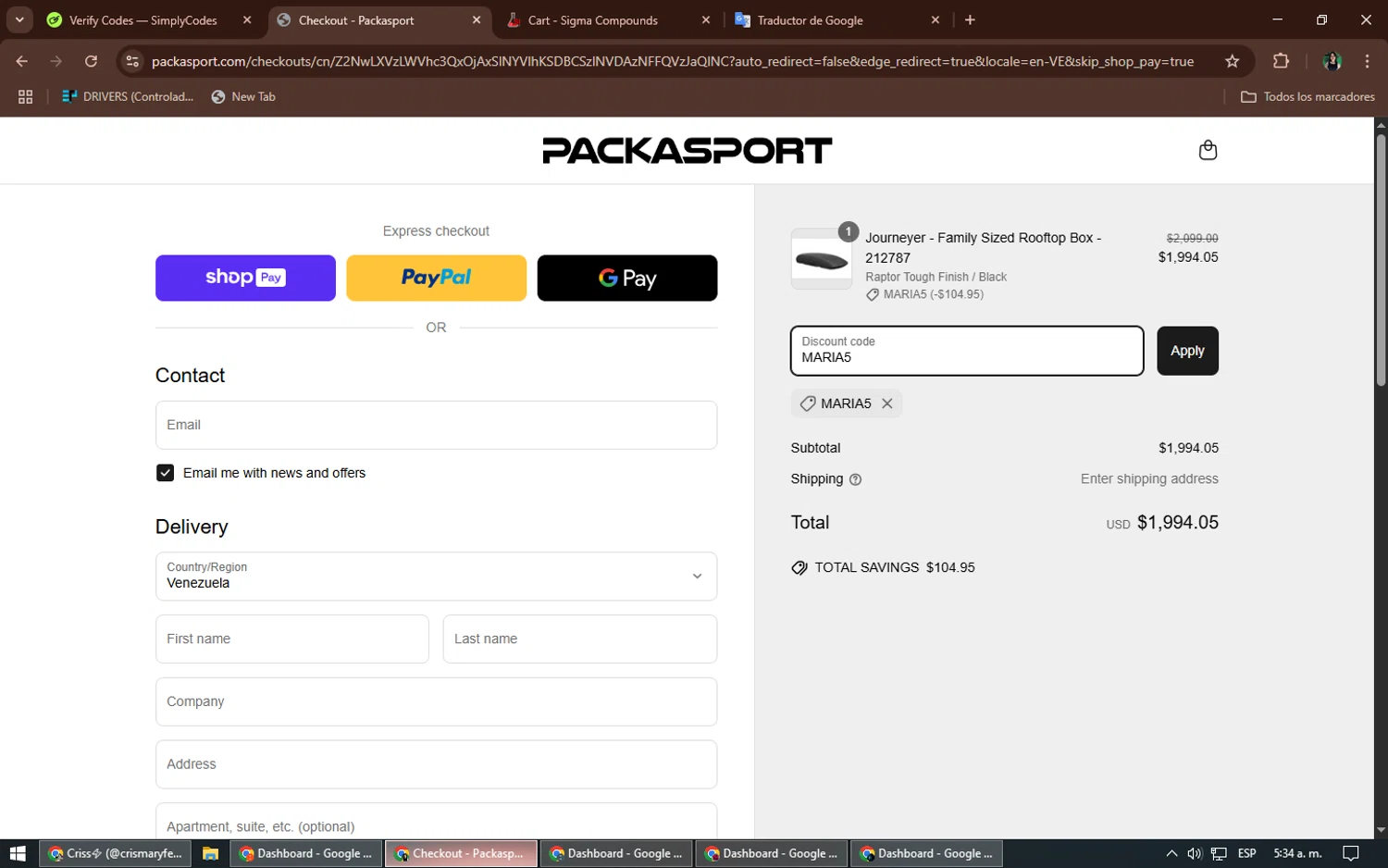The image size is (1388, 868).
Task: Click the Discount code field
Action: pos(967,351)
